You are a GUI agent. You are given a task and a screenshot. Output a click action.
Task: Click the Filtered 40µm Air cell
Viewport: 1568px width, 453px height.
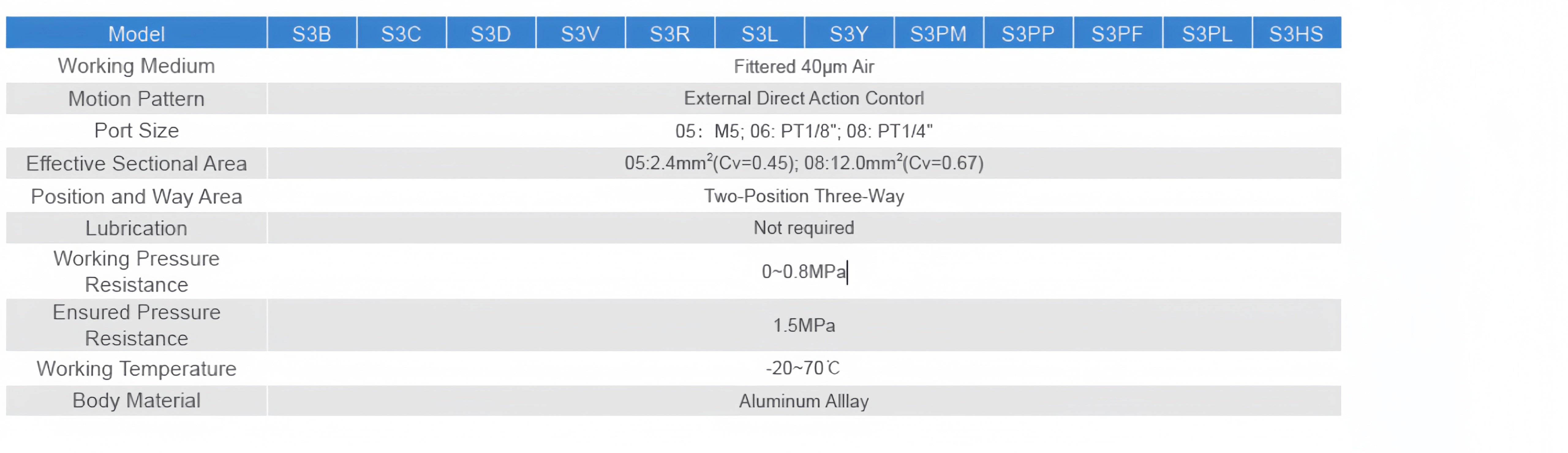(x=804, y=66)
